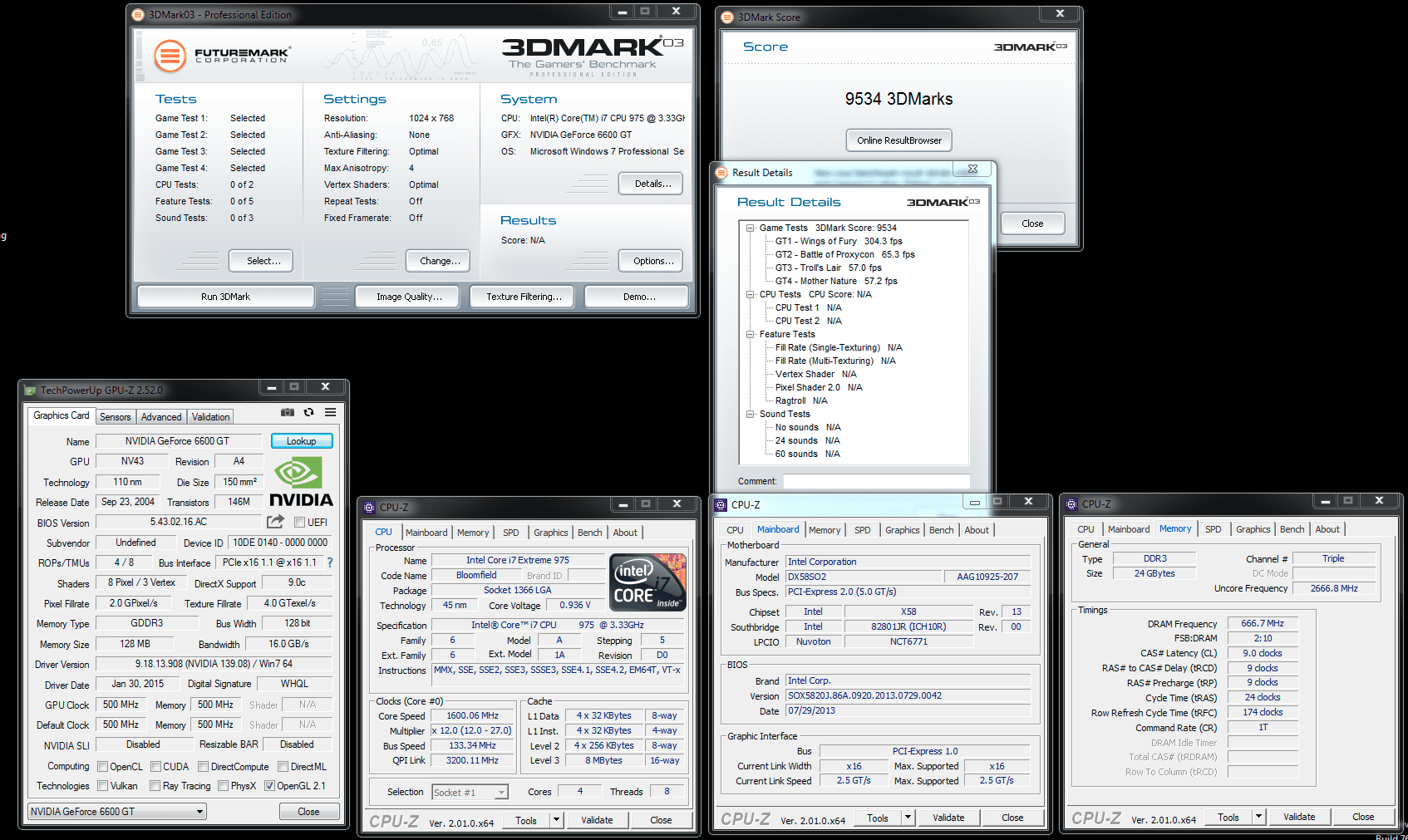Toggle the OpenCL checkbox

tap(102, 766)
